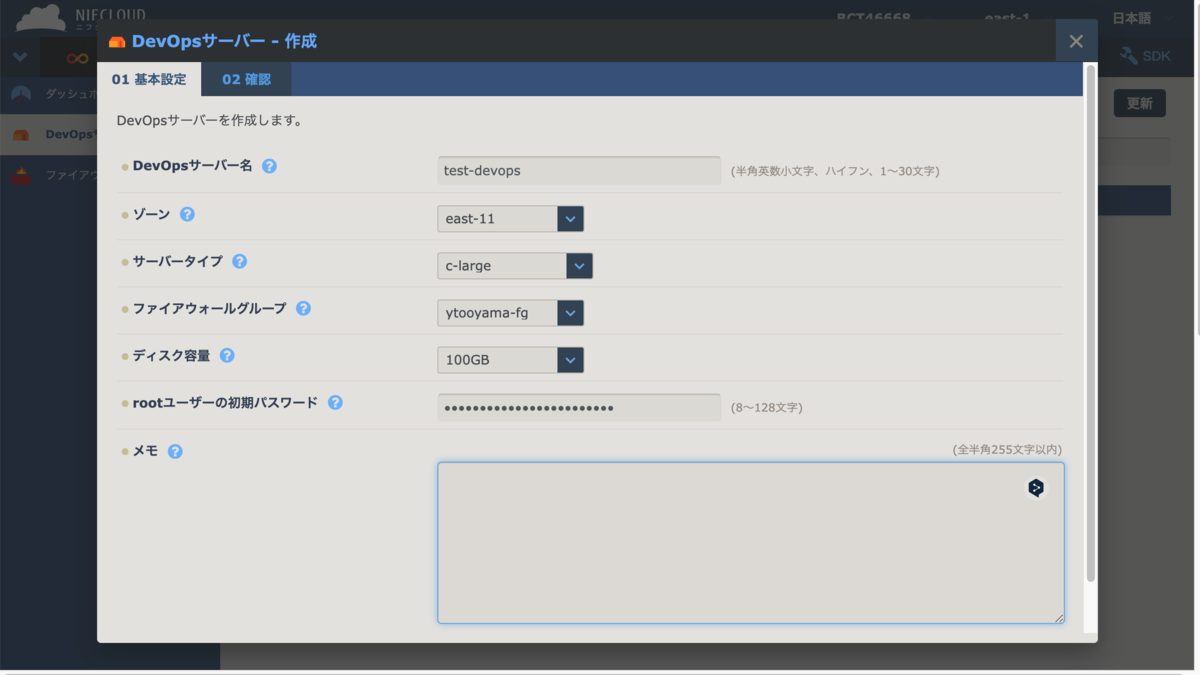
Task: Open help for the ゾーン field
Action: [187, 213]
